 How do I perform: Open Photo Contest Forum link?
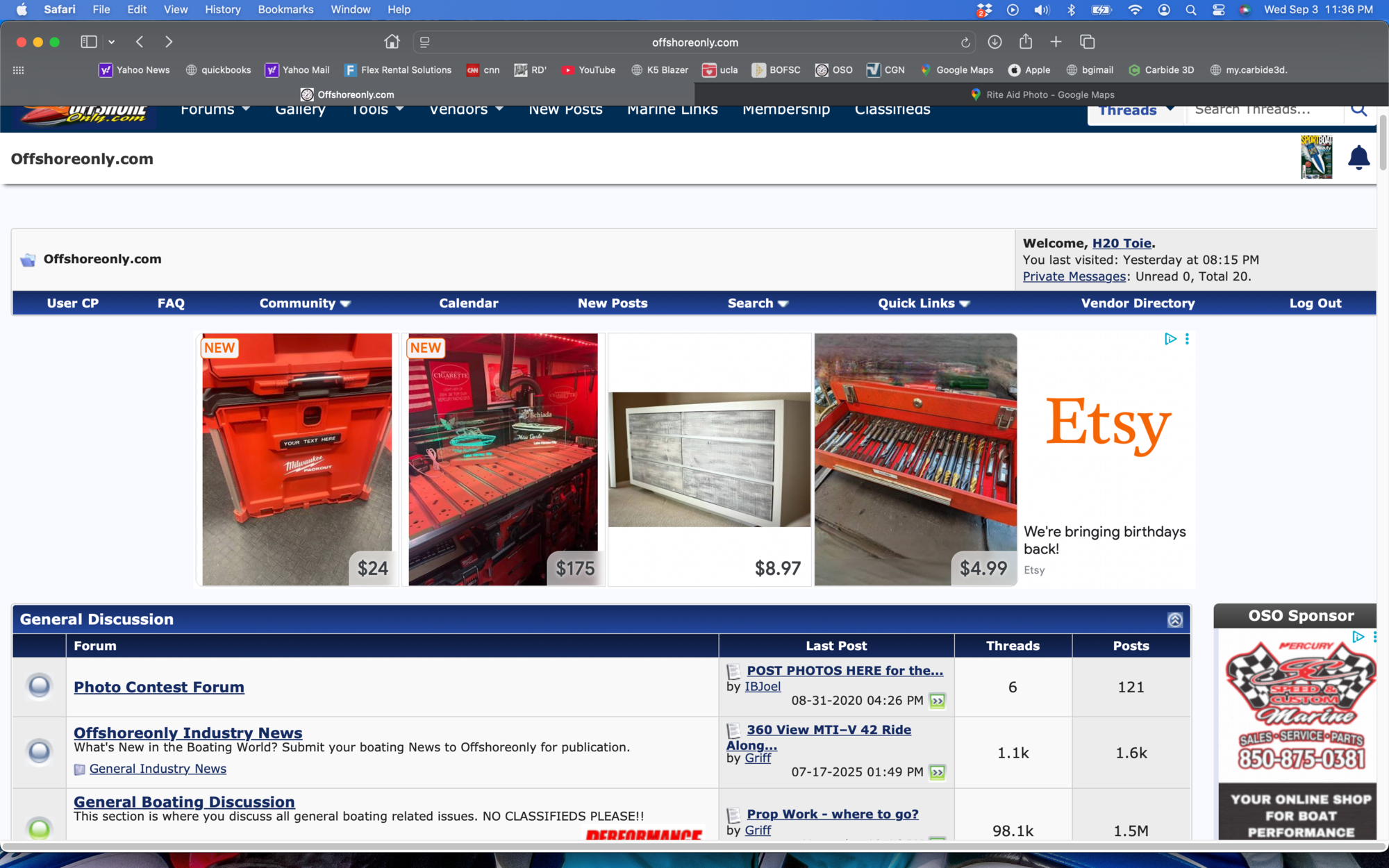point(159,687)
